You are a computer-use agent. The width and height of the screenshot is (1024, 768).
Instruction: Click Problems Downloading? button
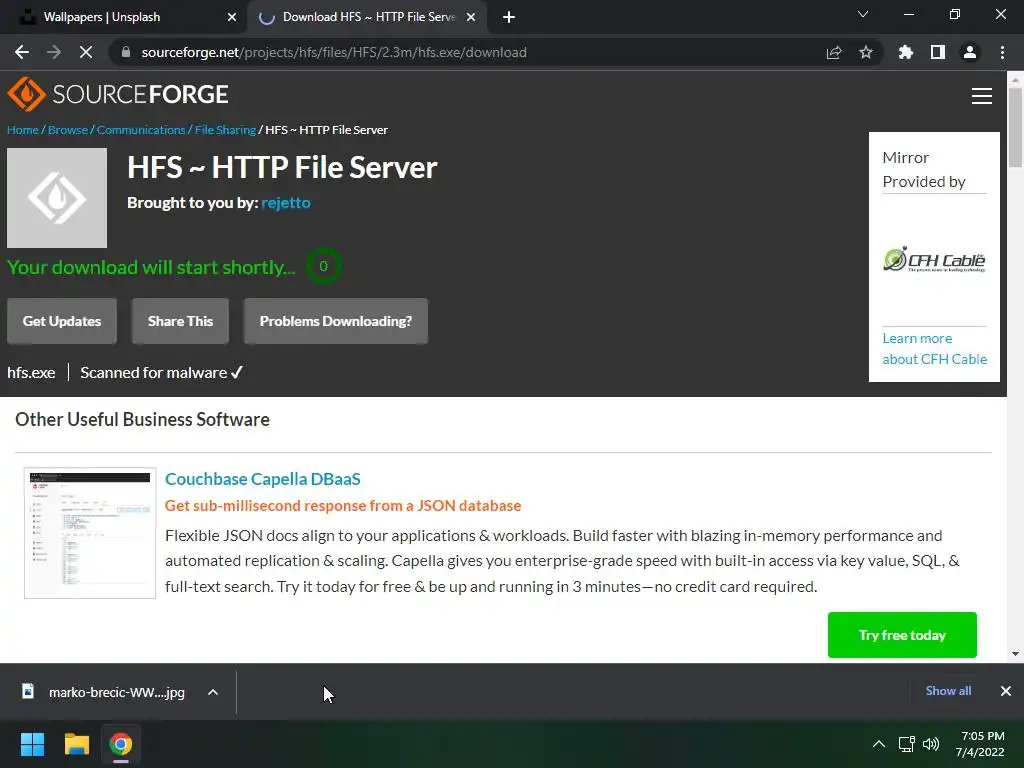[336, 321]
